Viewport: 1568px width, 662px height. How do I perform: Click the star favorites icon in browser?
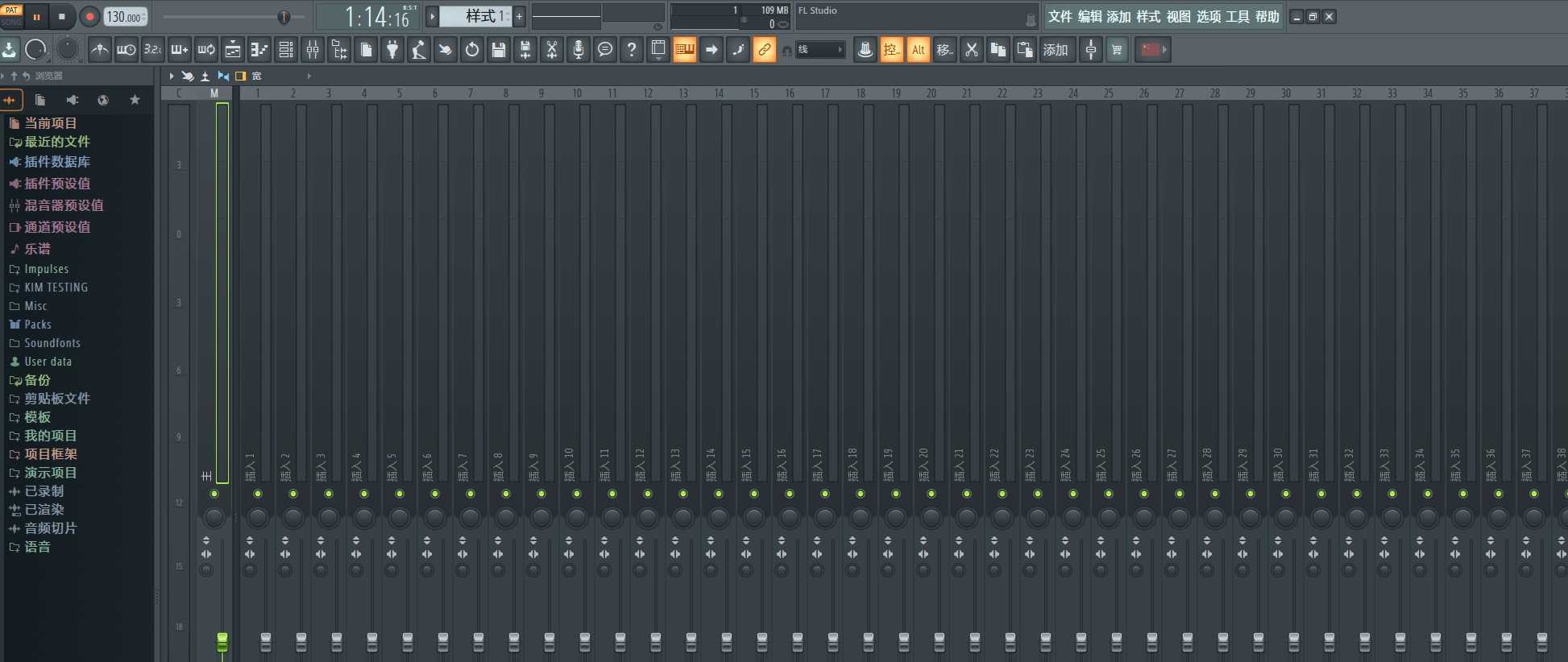[x=135, y=100]
